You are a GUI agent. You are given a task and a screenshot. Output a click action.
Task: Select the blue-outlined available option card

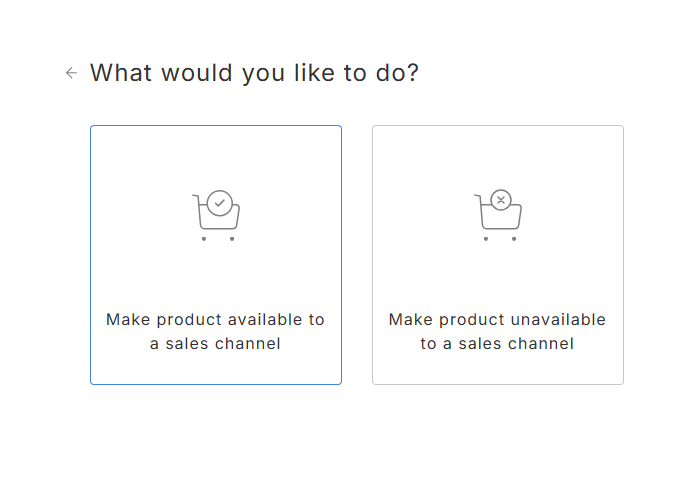(216, 255)
